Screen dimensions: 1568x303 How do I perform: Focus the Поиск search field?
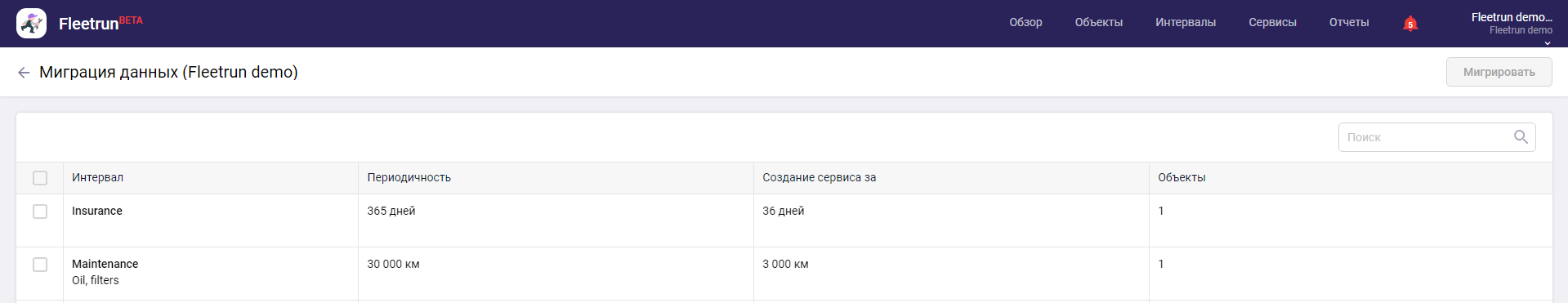point(1436,137)
